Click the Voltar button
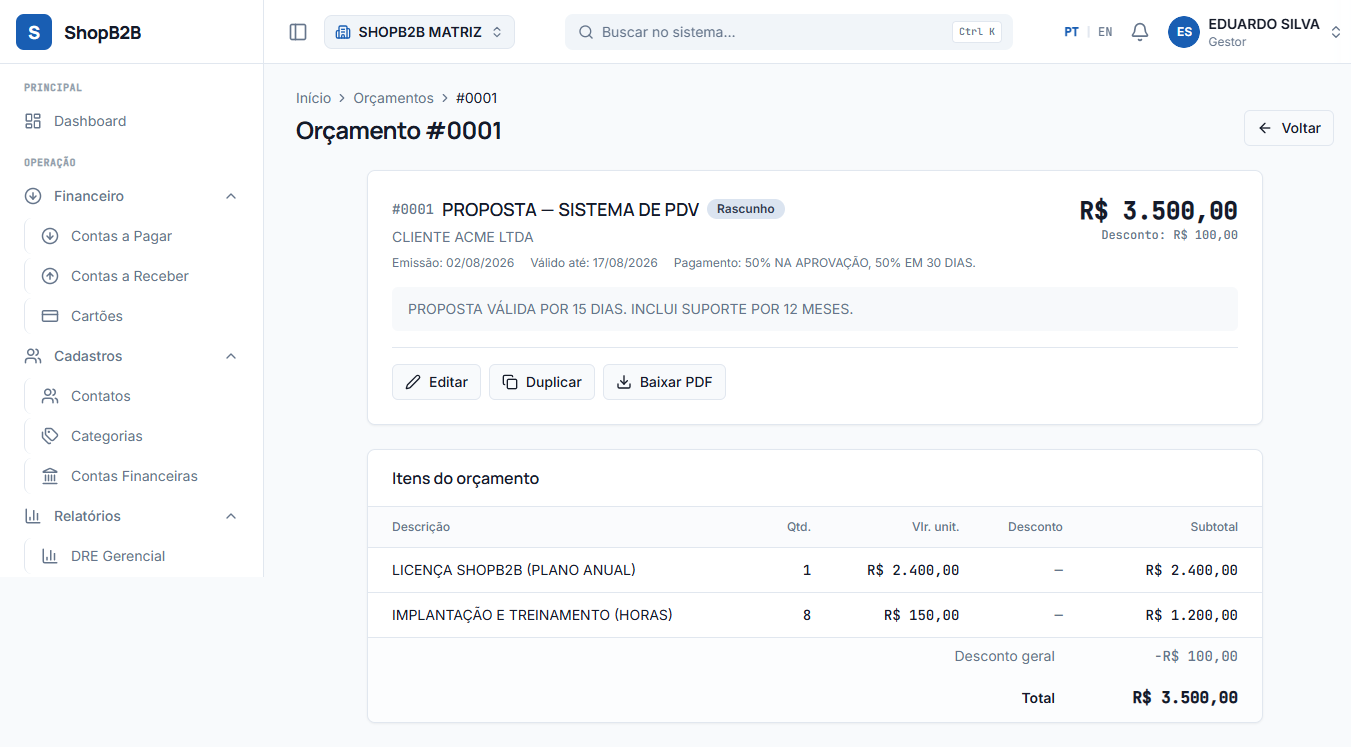The height and width of the screenshot is (747, 1351). click(1289, 128)
